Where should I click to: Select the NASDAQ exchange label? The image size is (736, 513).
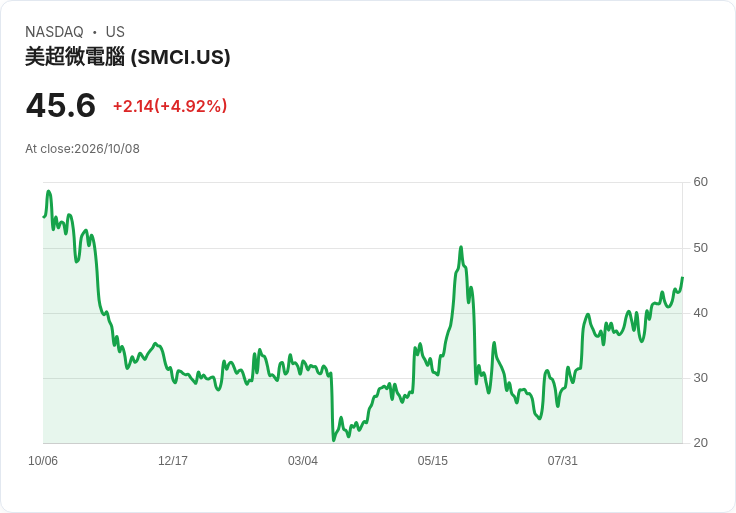54,32
